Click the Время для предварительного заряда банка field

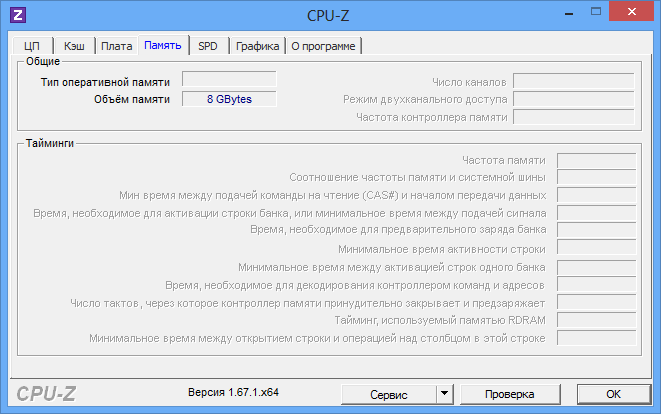click(x=597, y=230)
